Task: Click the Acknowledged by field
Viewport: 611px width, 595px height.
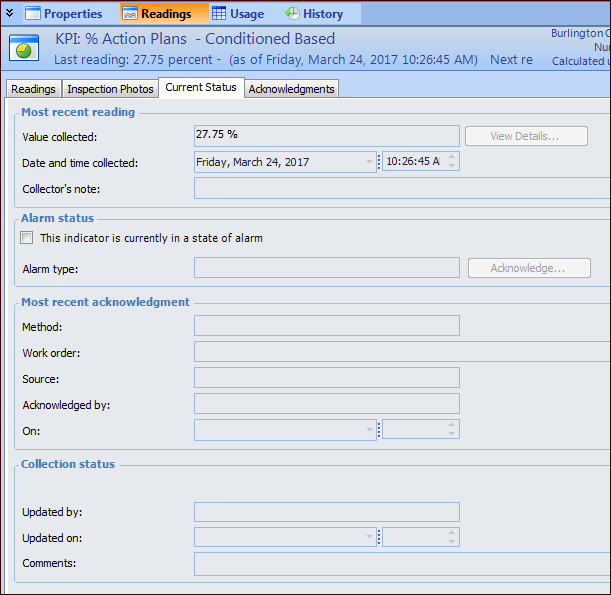Action: [x=327, y=403]
